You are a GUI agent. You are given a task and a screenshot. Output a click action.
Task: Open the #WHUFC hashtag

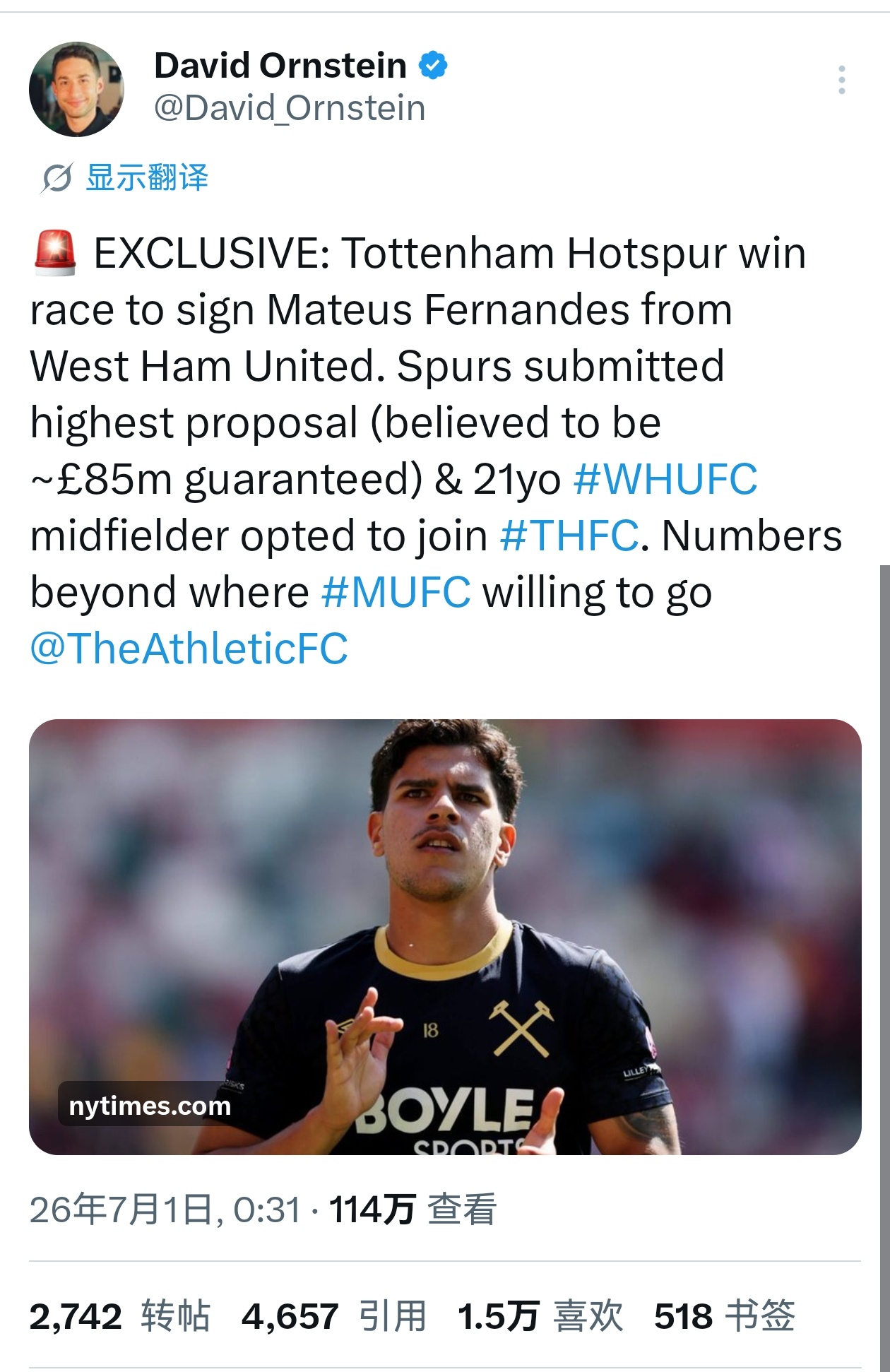click(665, 479)
